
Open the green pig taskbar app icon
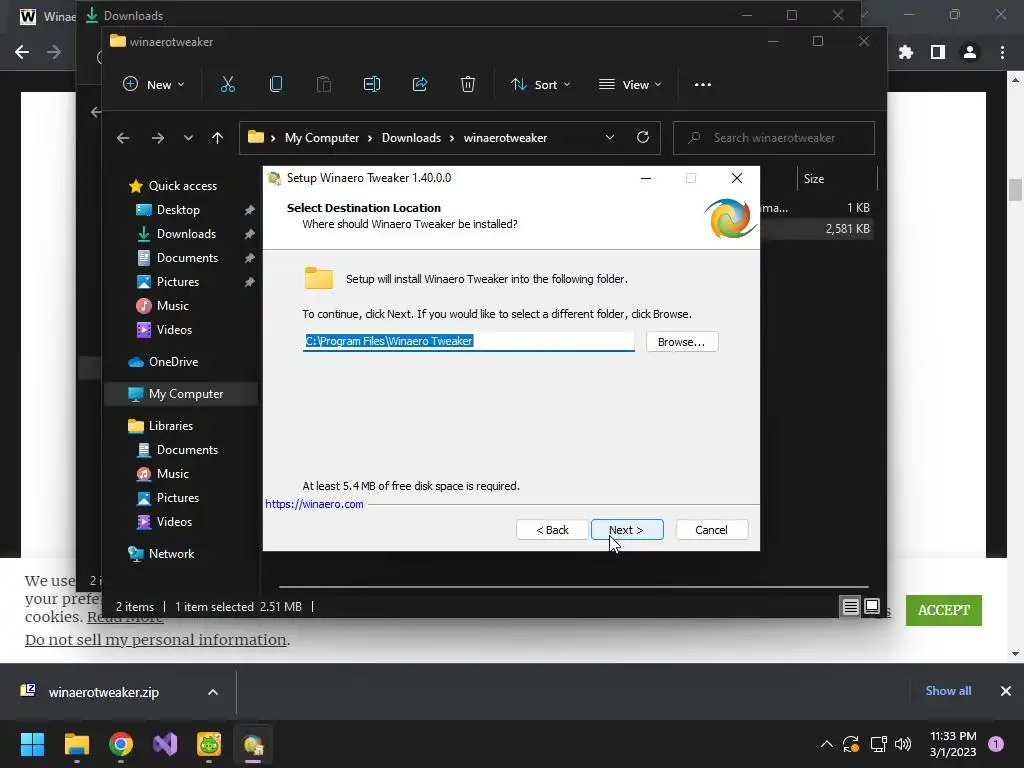209,744
